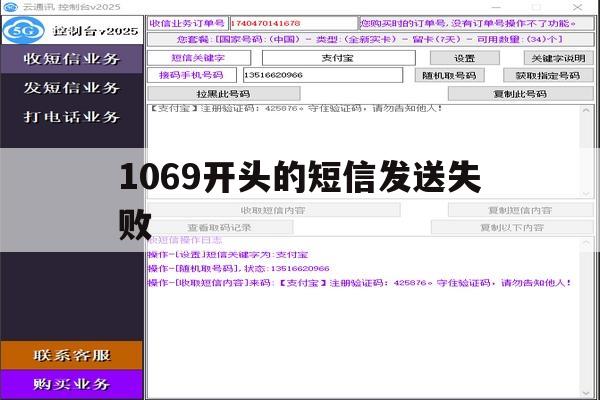Click the 随机取号码 button
This screenshot has width=600, height=400.
pyautogui.click(x=449, y=75)
